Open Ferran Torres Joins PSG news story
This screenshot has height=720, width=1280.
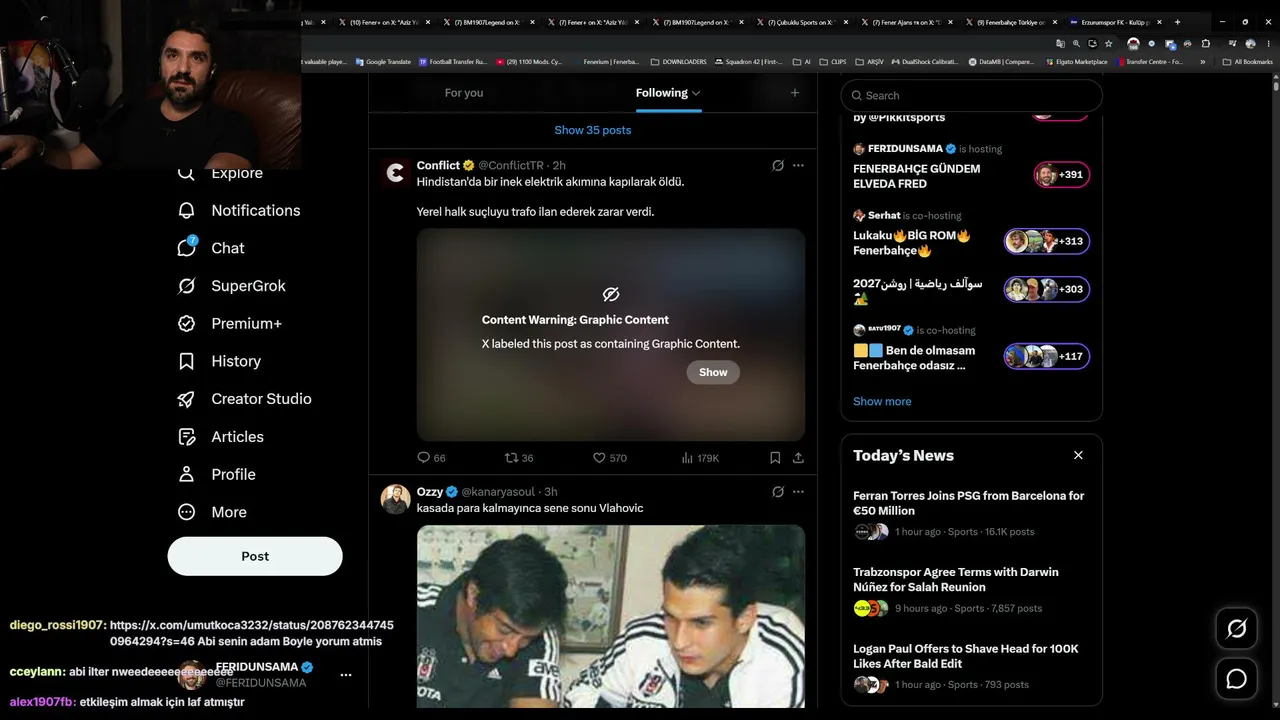[972, 513]
